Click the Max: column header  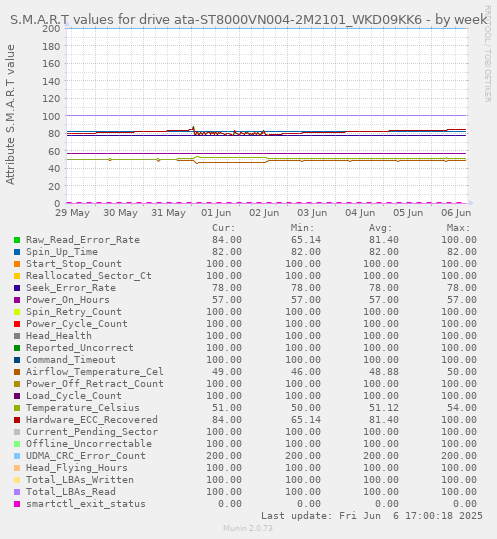[x=459, y=228]
